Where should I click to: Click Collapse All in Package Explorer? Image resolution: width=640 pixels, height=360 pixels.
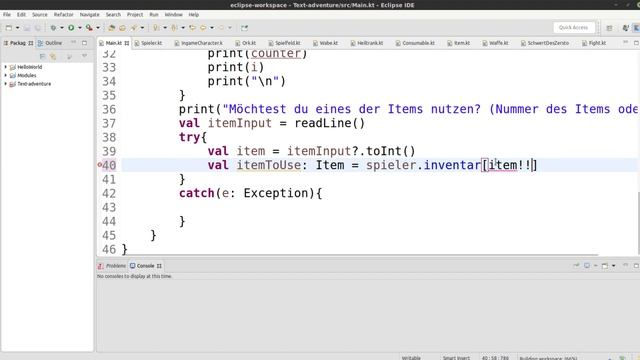42,56
